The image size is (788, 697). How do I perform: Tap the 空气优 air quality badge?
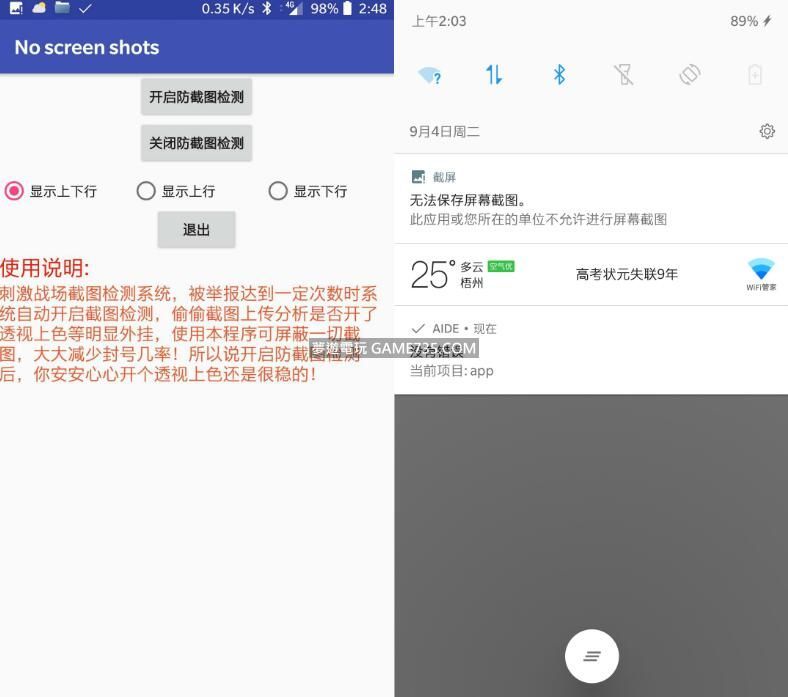pyautogui.click(x=501, y=266)
